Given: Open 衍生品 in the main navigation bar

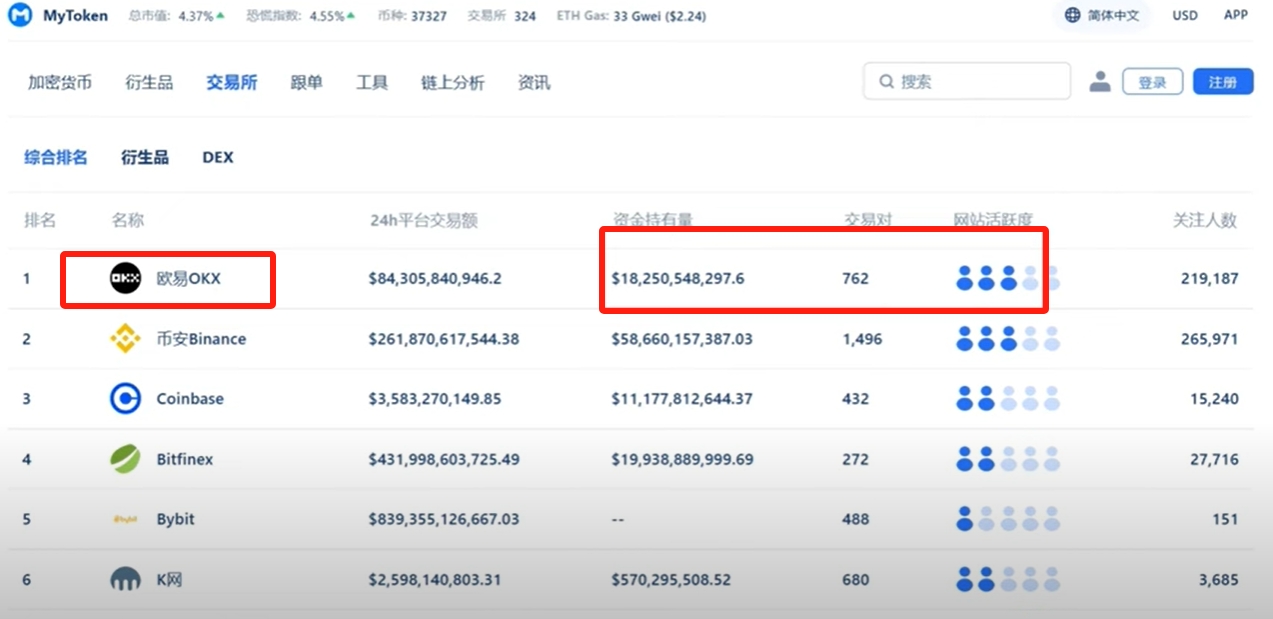Looking at the screenshot, I should (x=149, y=82).
